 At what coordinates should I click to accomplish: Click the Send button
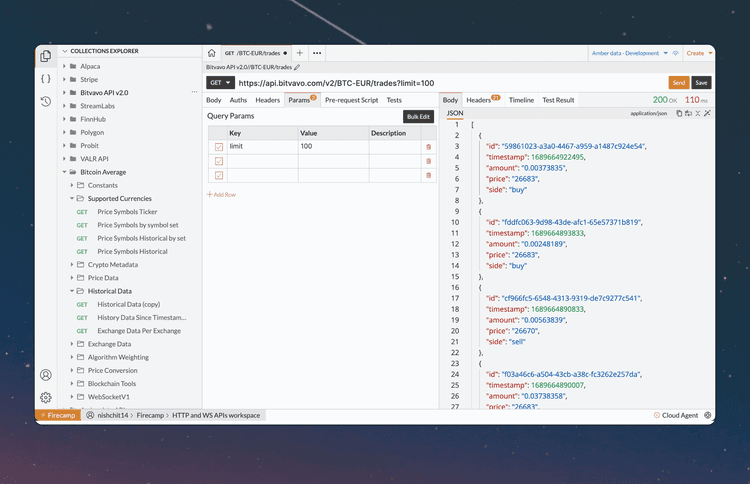pyautogui.click(x=679, y=83)
